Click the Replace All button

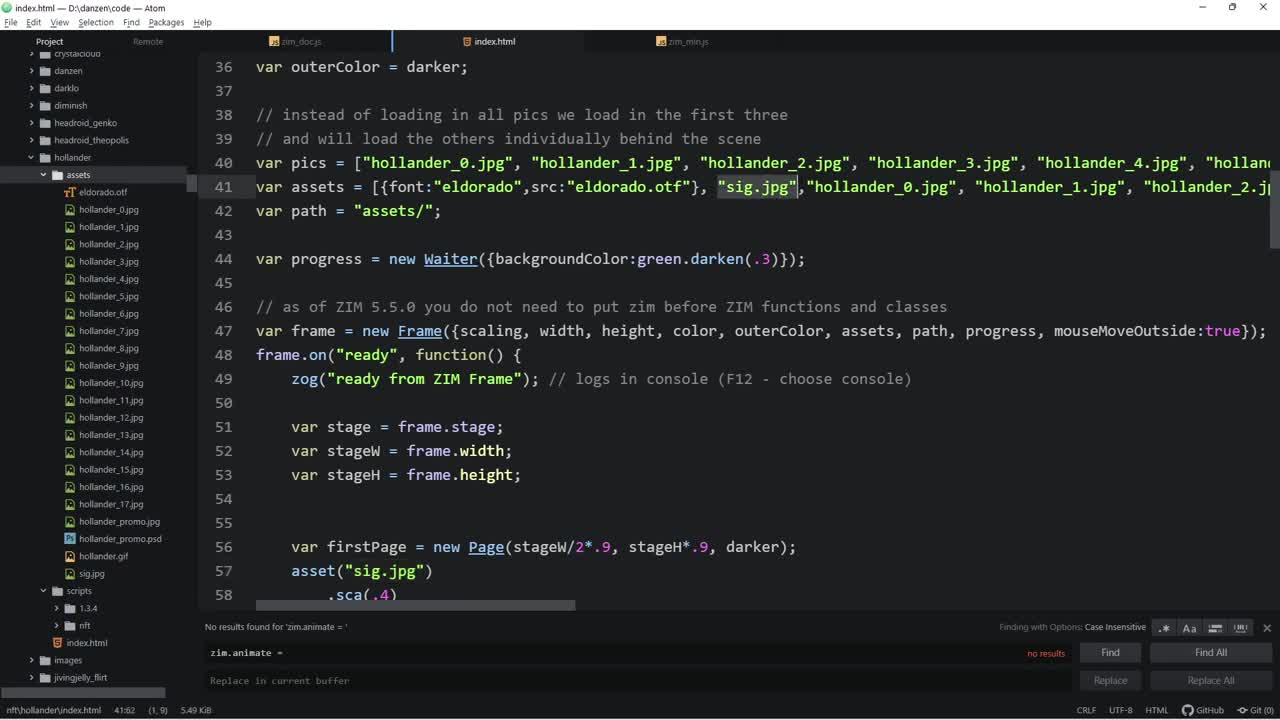(1210, 681)
